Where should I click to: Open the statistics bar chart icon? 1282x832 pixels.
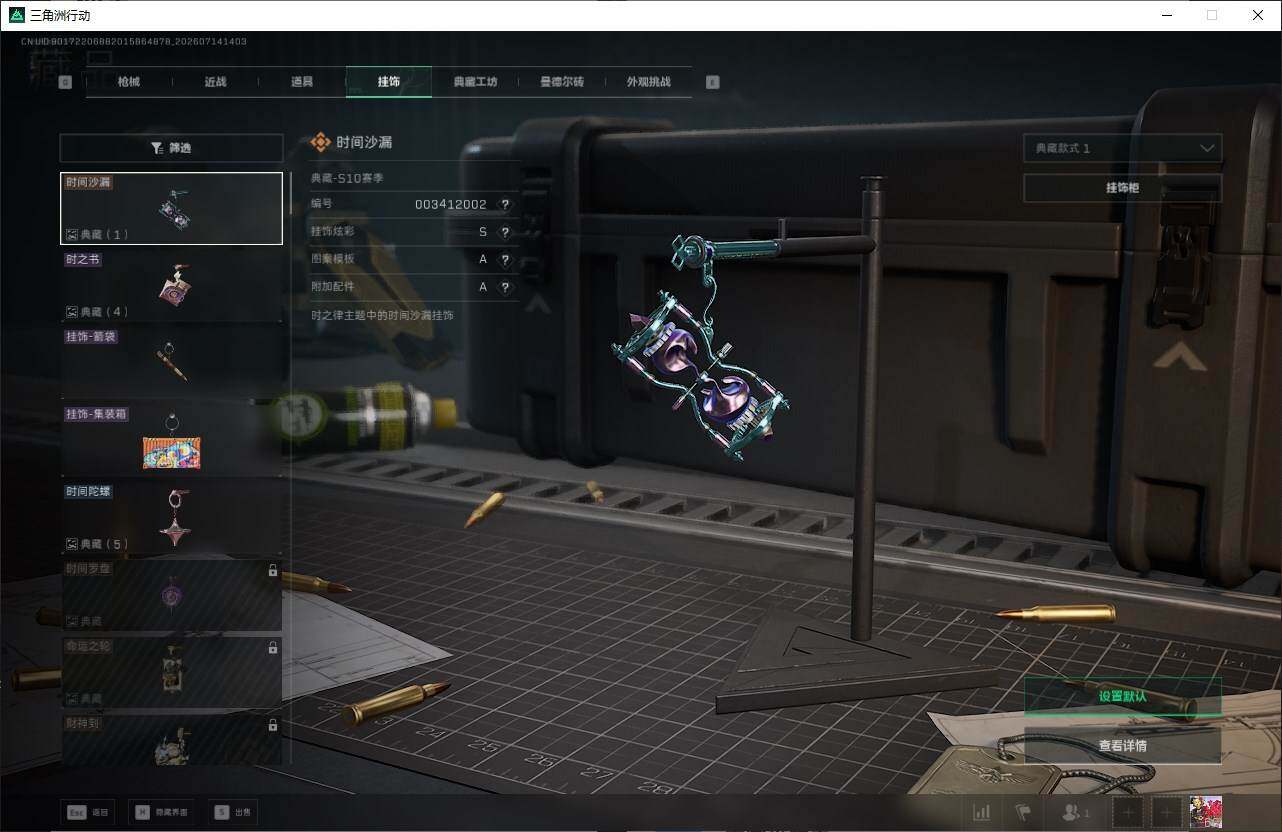(982, 812)
